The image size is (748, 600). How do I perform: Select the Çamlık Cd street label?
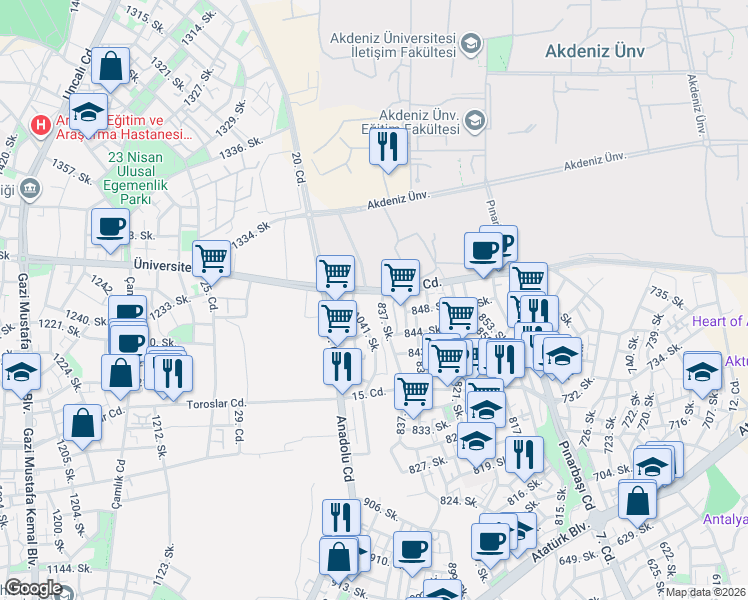(118, 484)
